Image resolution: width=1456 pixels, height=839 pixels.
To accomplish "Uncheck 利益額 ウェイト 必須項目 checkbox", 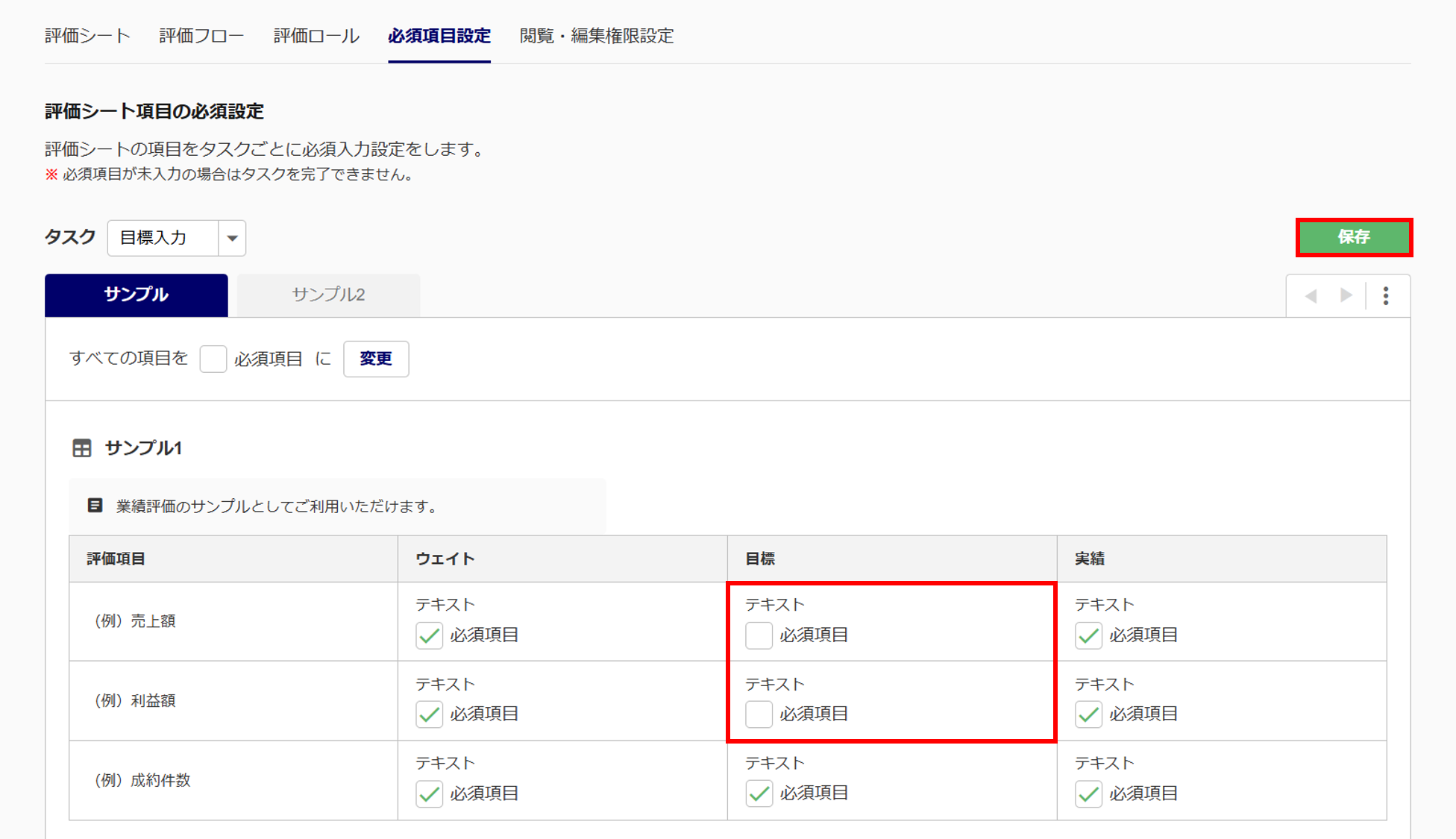I will coord(430,714).
